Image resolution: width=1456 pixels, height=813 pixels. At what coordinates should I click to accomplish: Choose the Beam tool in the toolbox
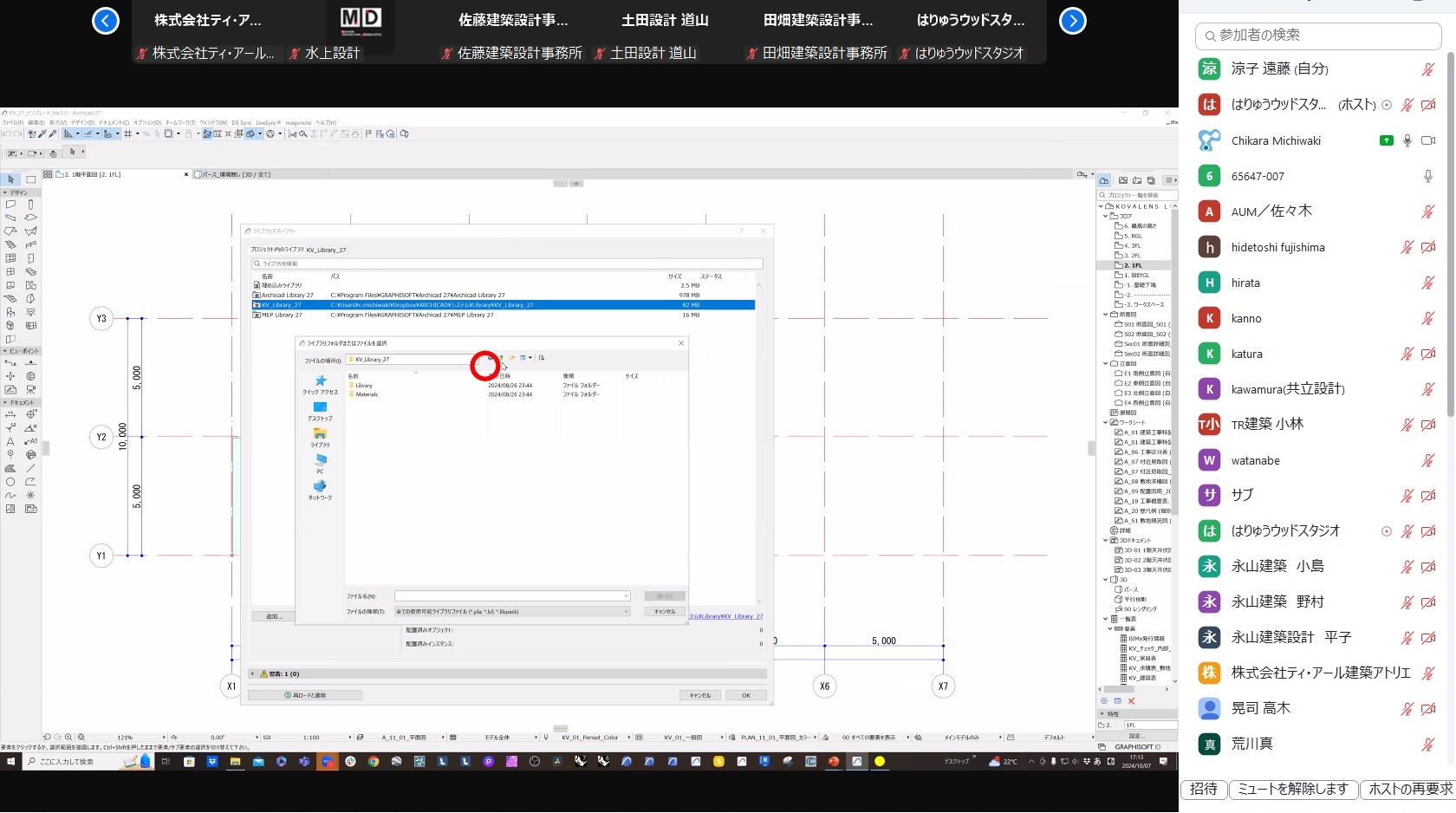[x=10, y=218]
